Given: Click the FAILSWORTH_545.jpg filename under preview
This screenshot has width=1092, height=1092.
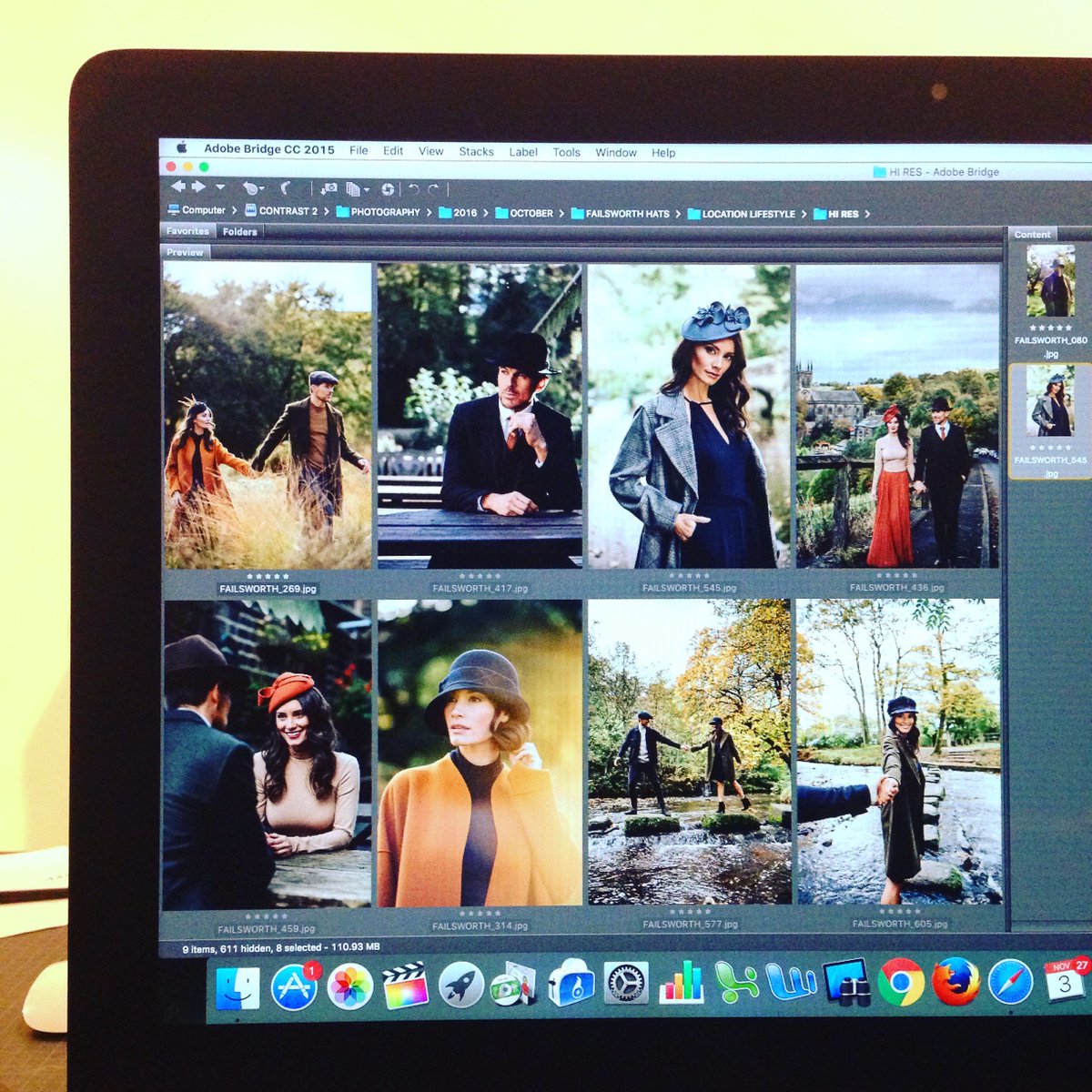Looking at the screenshot, I should pyautogui.click(x=689, y=588).
